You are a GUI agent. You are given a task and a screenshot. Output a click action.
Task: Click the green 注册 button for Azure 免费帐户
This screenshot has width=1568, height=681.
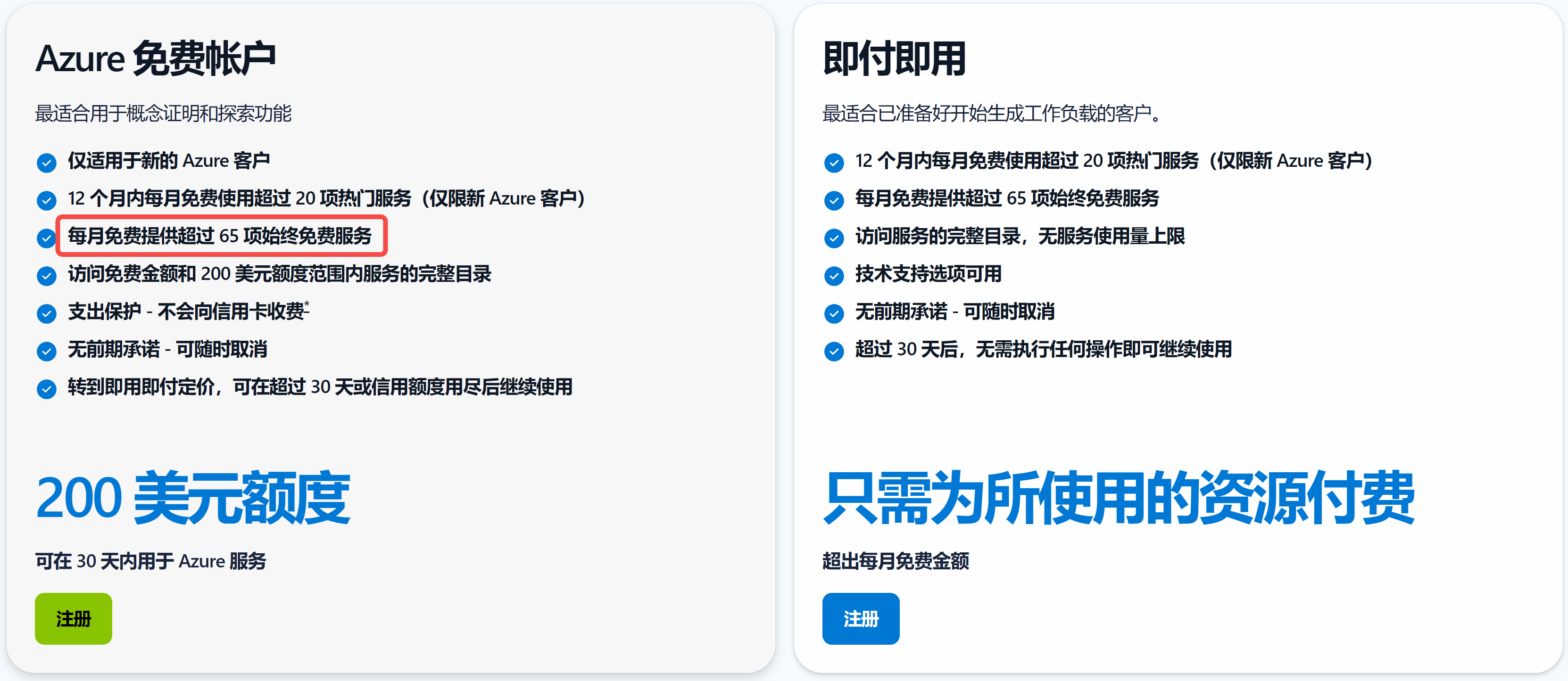click(73, 618)
